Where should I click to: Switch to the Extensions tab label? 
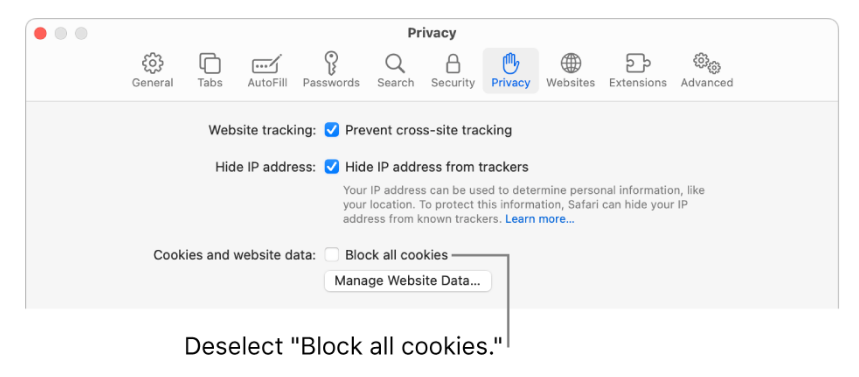pyautogui.click(x=638, y=83)
